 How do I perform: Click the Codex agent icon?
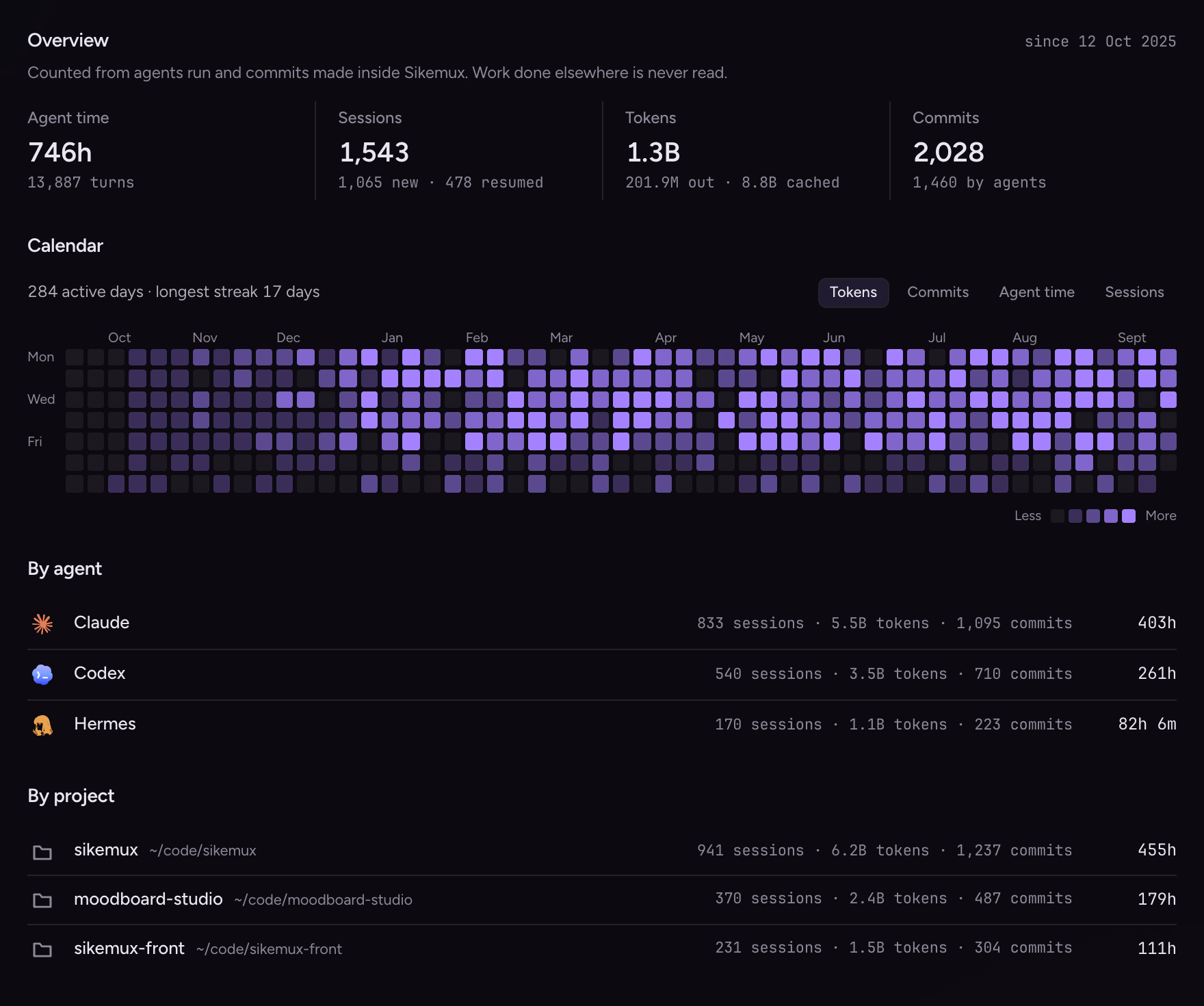pyautogui.click(x=42, y=674)
